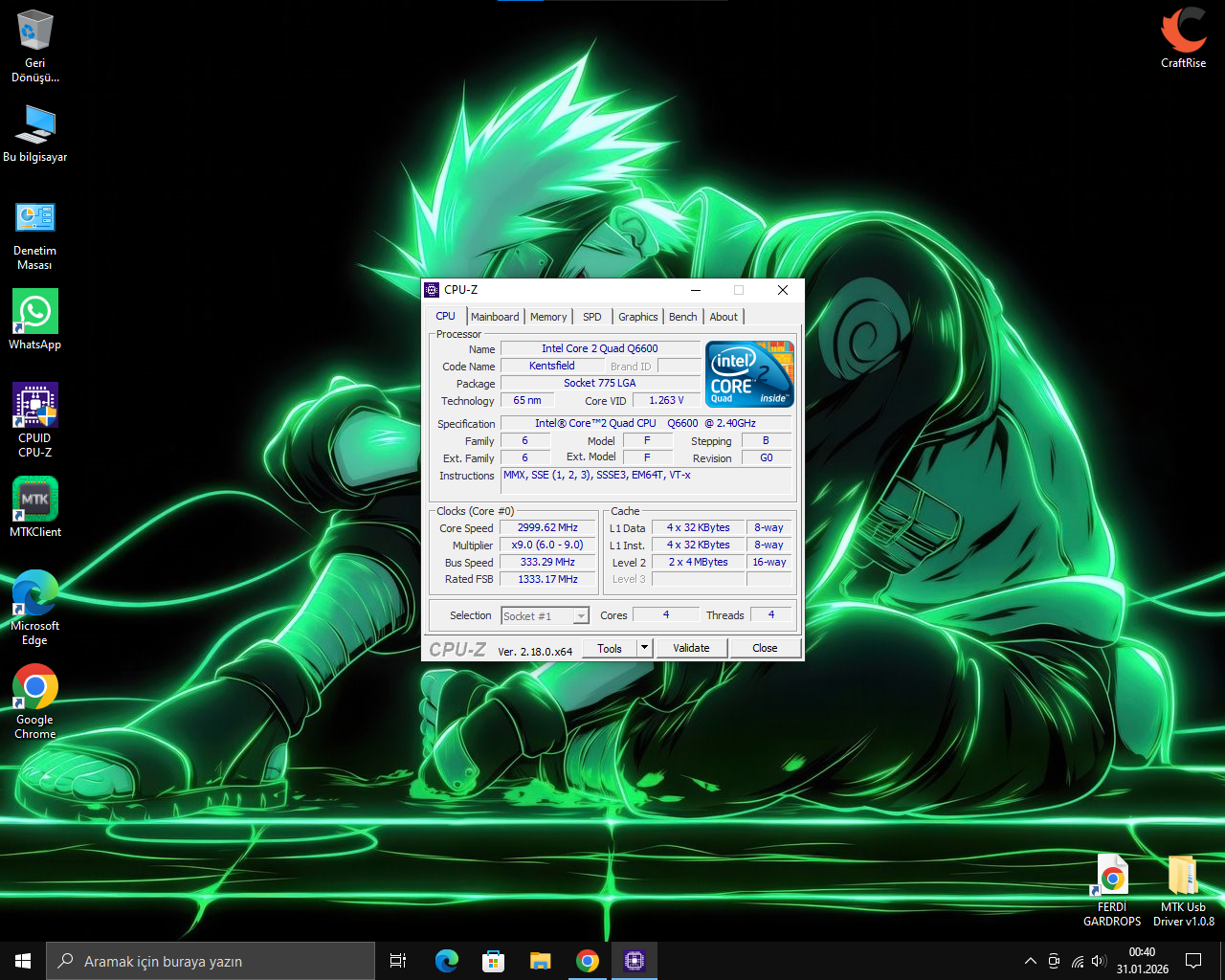Minimize the CPU-Z window
The height and width of the screenshot is (980, 1225).
click(x=696, y=290)
